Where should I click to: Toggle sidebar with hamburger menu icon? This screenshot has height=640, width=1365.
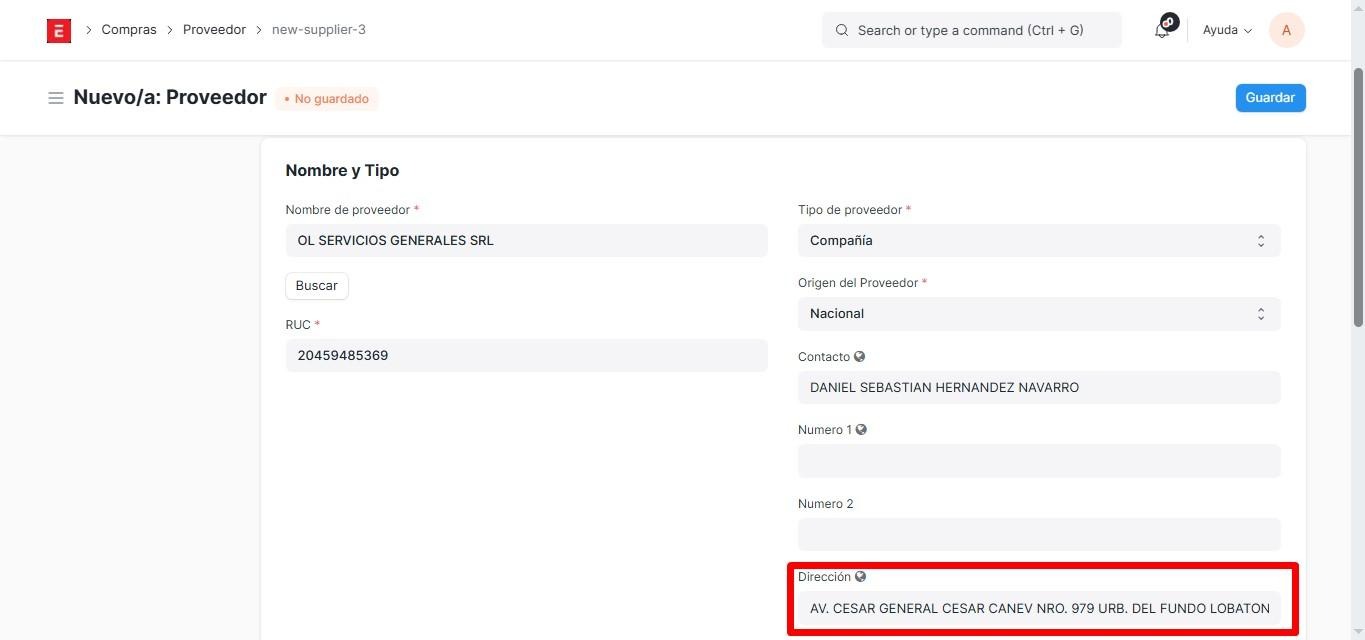coord(56,98)
